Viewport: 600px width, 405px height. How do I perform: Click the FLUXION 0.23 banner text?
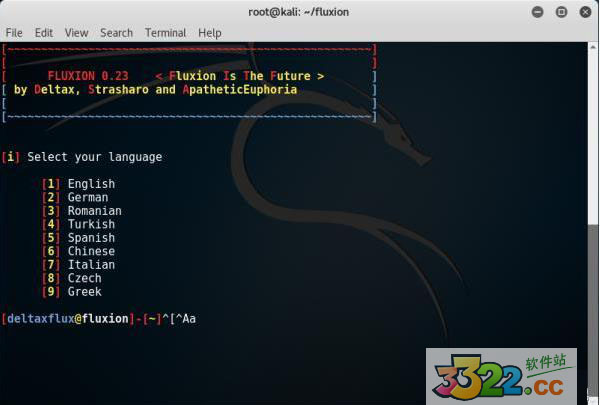coord(88,76)
